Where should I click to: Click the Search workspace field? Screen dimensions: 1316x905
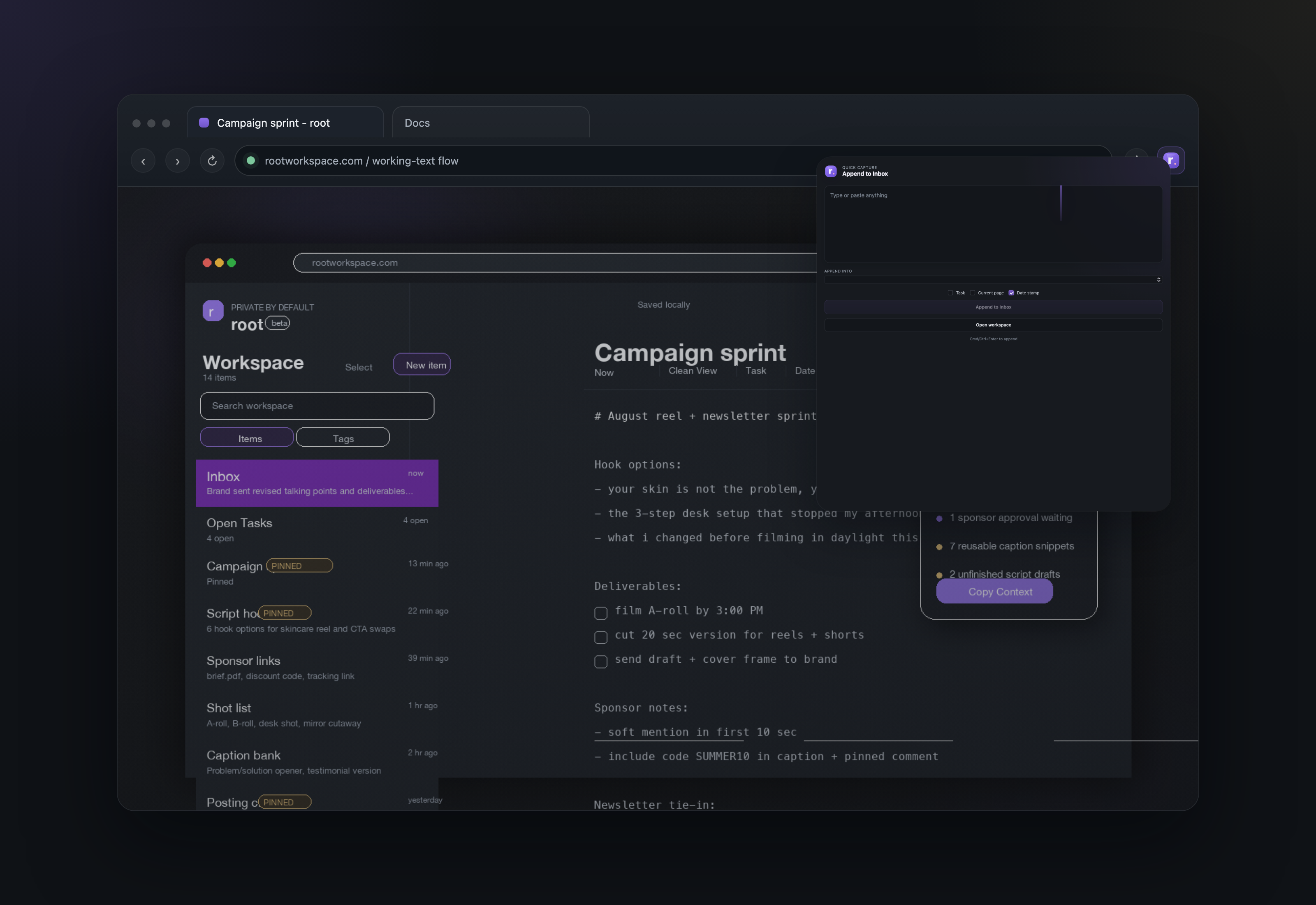(317, 406)
